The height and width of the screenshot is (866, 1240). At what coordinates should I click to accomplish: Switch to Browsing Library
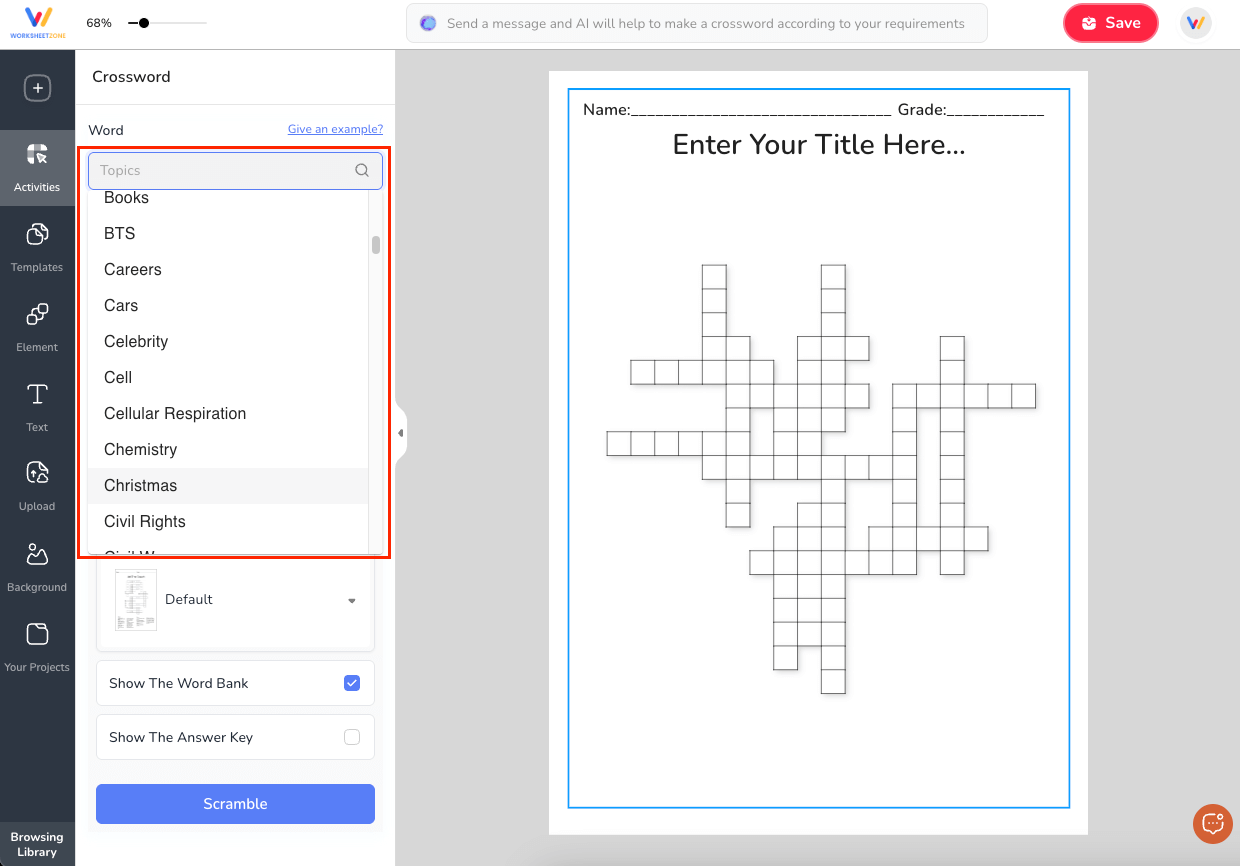37,843
